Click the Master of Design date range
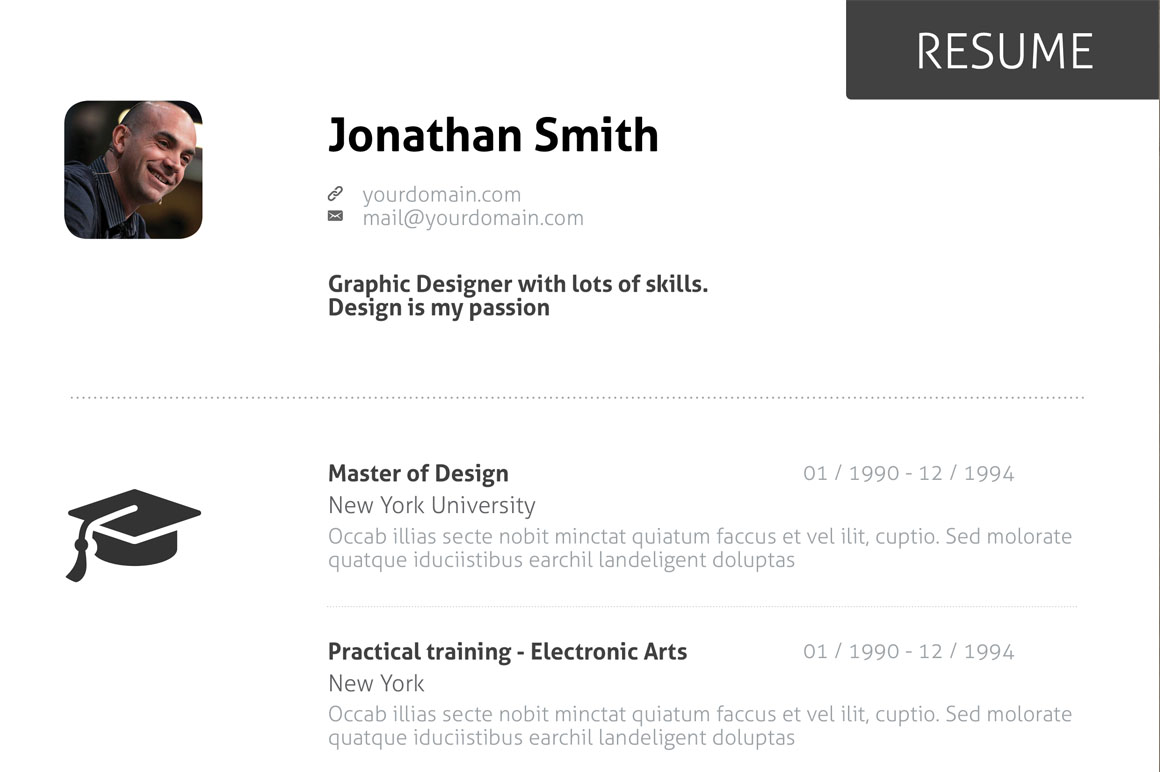Screen dimensions: 1160x772 point(908,474)
